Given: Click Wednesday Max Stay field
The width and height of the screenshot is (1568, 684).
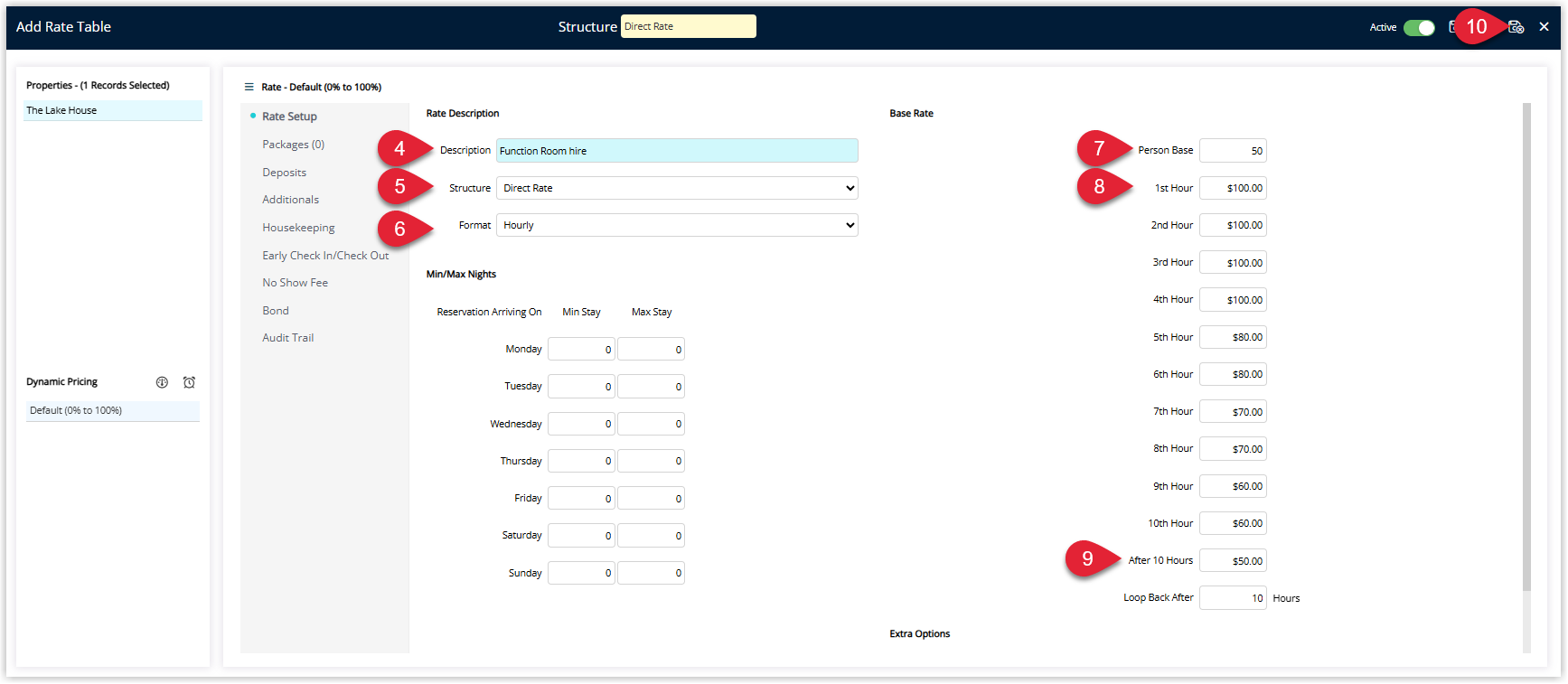Looking at the screenshot, I should click(651, 424).
